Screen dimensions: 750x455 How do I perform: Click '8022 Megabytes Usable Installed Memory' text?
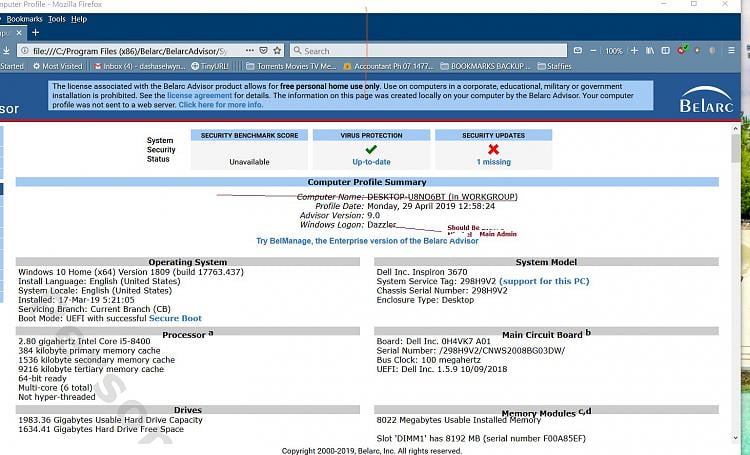(x=459, y=420)
